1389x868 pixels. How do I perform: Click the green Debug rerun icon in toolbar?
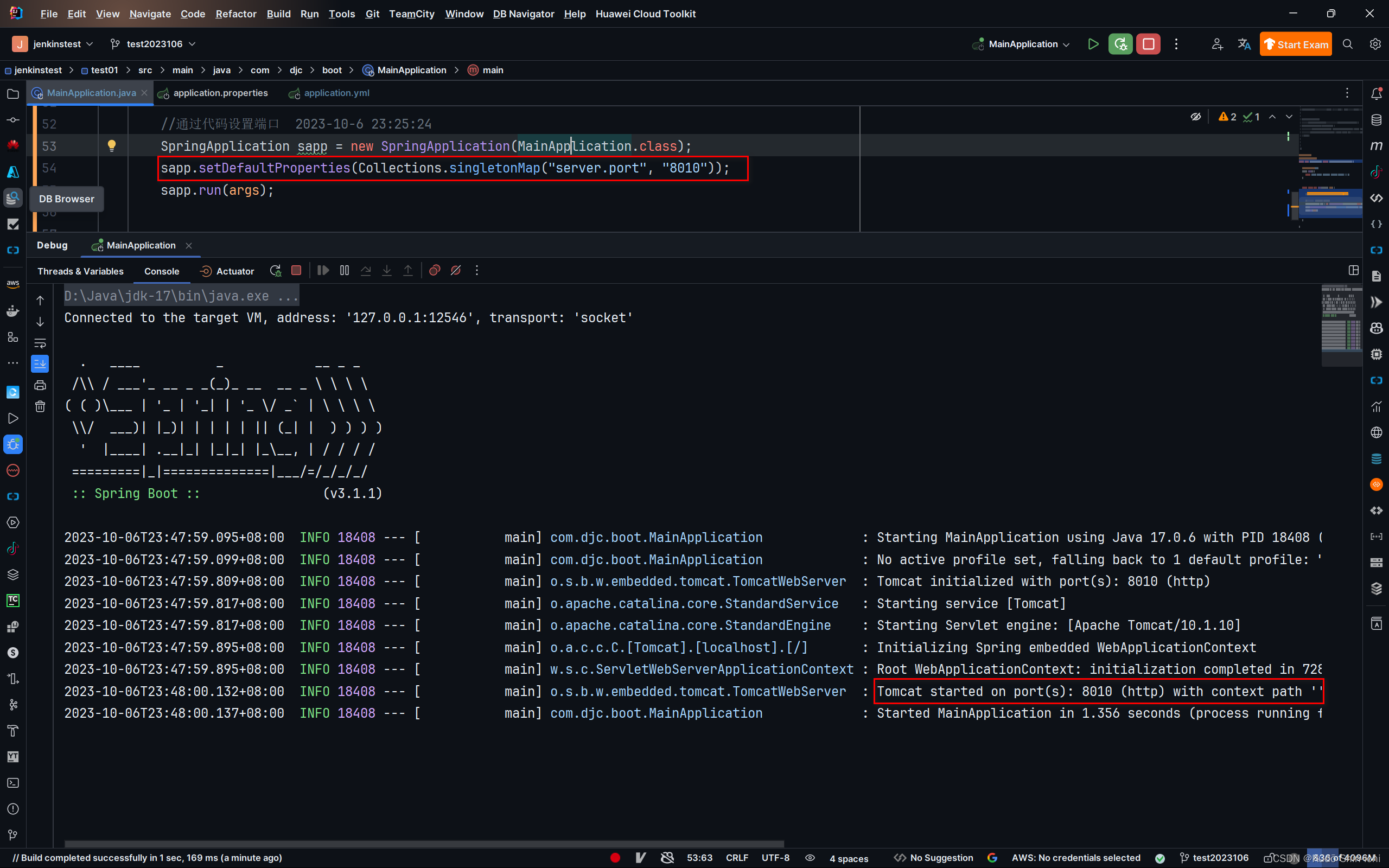tap(1120, 44)
